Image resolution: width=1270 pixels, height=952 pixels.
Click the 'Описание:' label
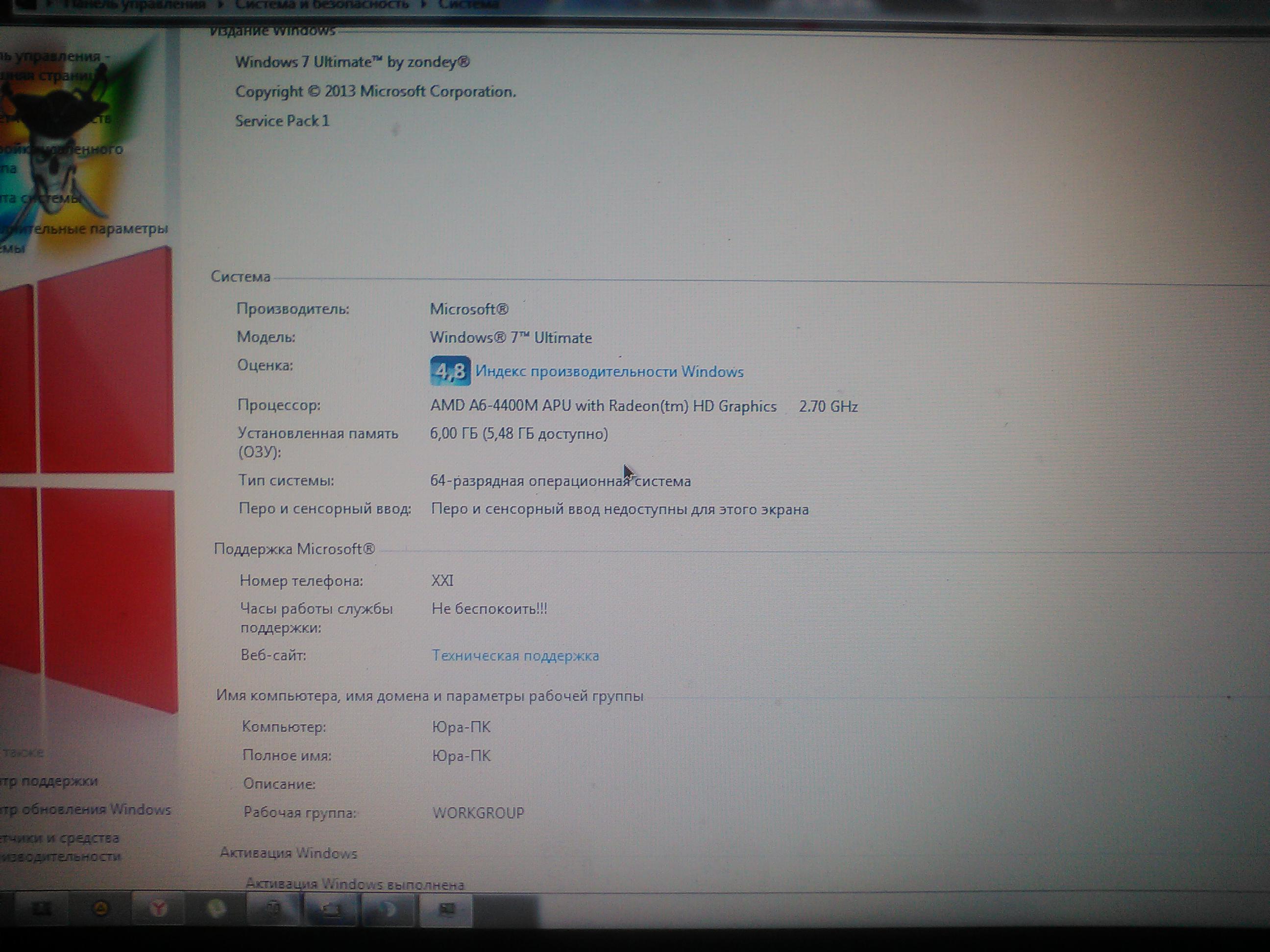coord(279,784)
